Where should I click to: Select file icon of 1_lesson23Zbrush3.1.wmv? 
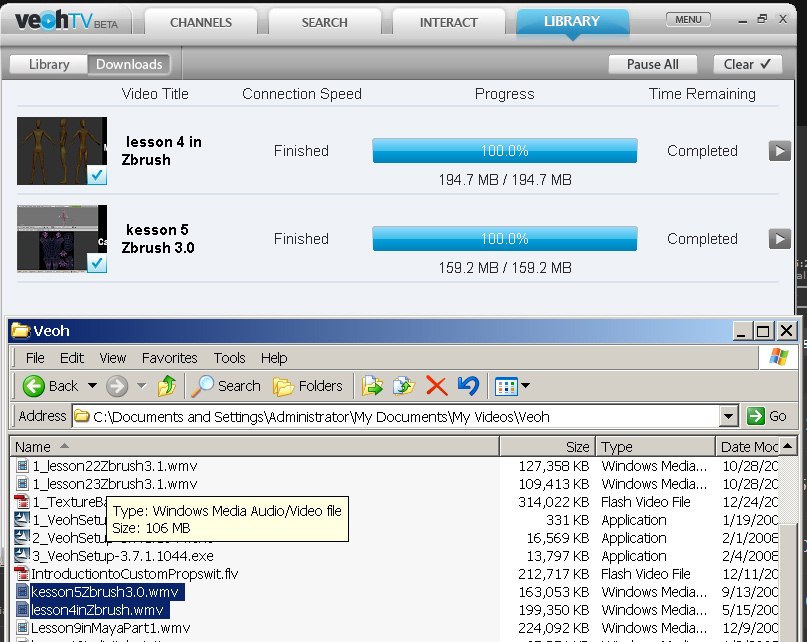(x=22, y=484)
